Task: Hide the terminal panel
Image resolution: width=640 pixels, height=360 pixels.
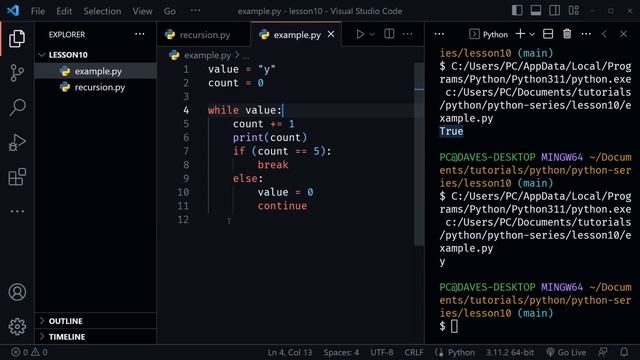Action: click(623, 34)
